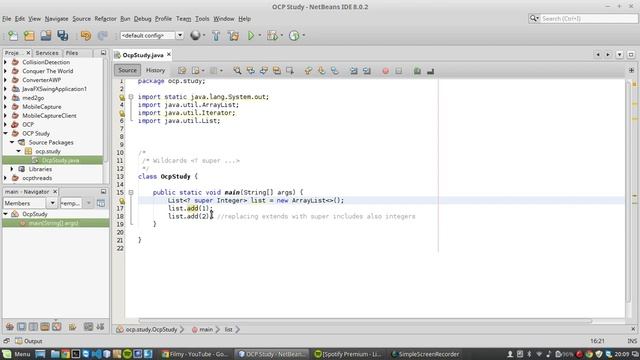Viewport: 640px width, 360px height.
Task: Click the globe browser icon
Action: click(x=195, y=36)
